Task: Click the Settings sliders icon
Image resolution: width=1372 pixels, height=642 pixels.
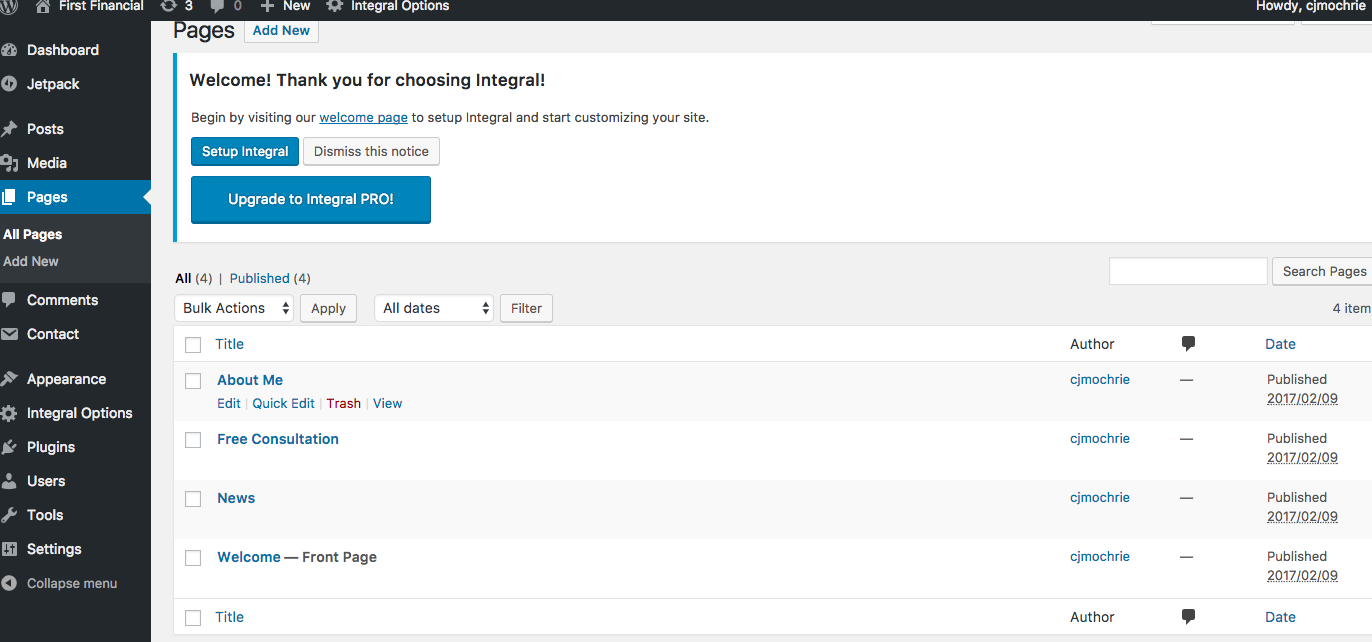Action: click(9, 549)
